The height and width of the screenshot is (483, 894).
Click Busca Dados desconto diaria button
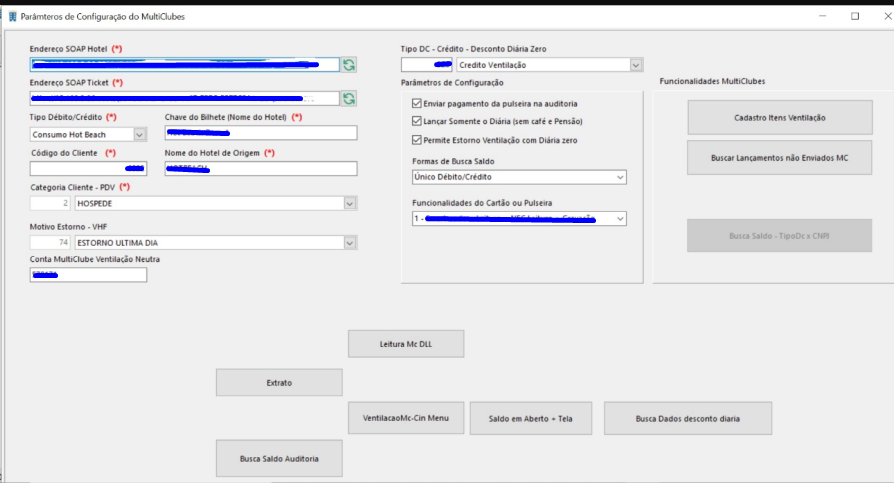pos(688,419)
